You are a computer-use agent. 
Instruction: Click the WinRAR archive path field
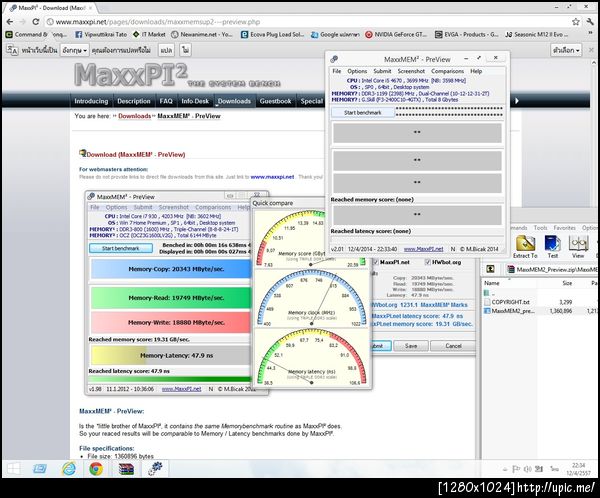pos(551,269)
